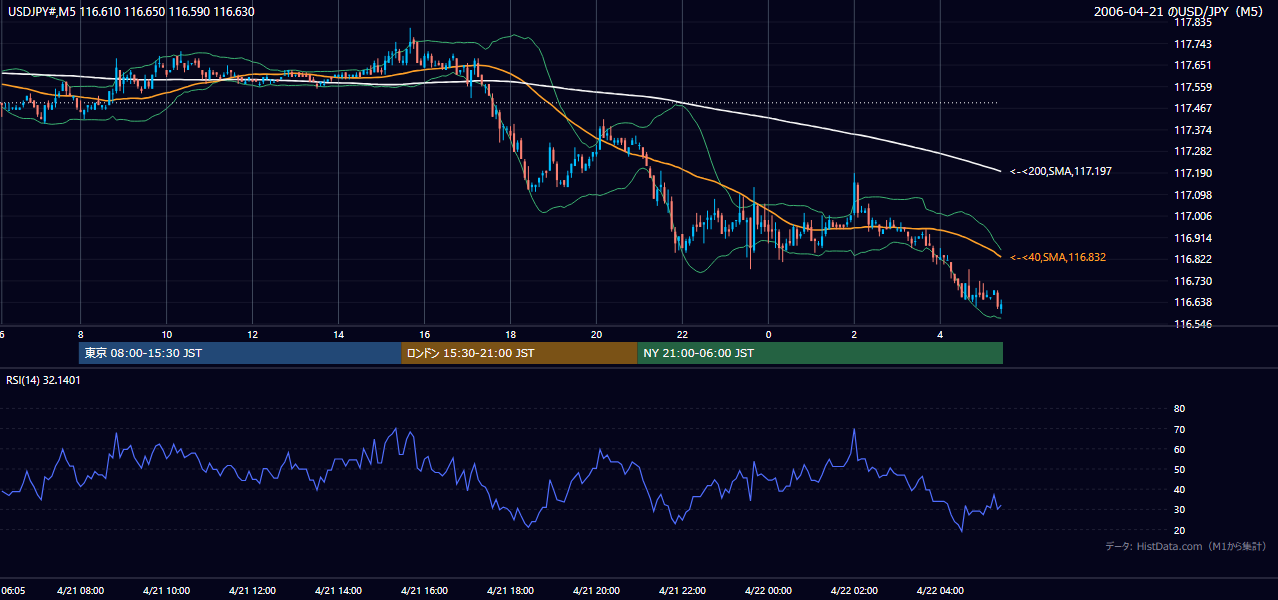
Task: Click the RSI(14) 32.1401 indicator label
Action: [43, 380]
